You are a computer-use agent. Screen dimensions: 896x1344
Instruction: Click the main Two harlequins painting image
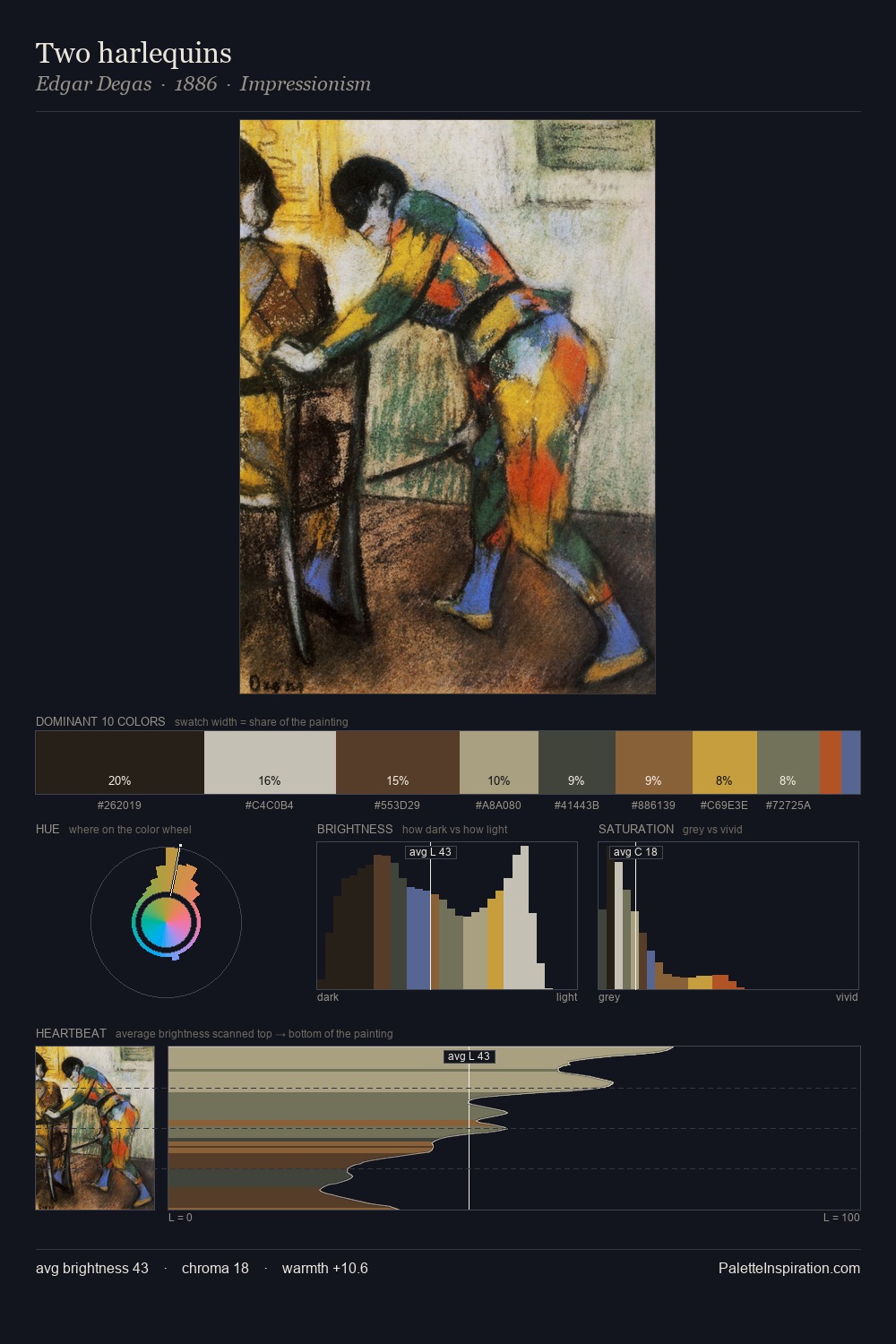pos(447,407)
